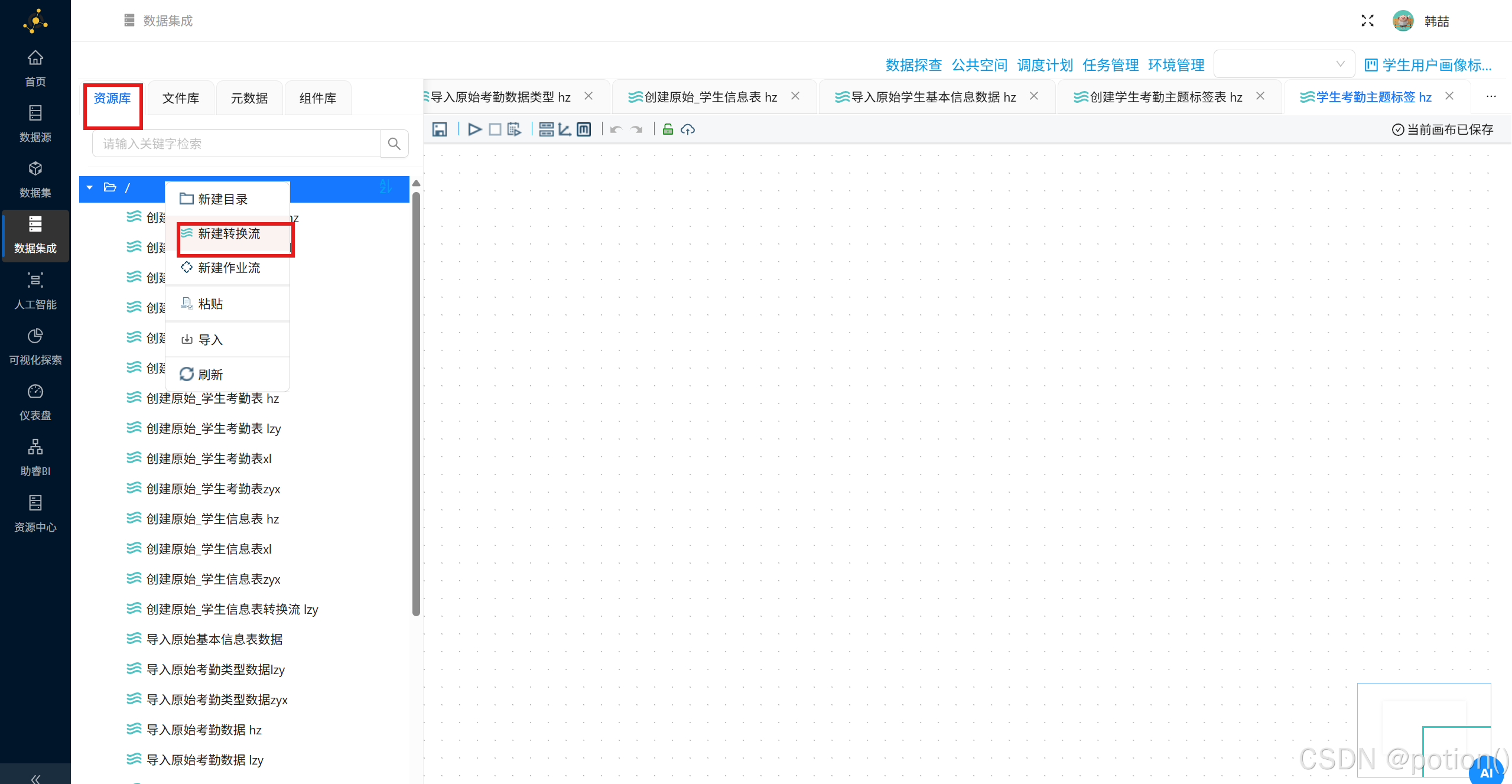Image resolution: width=1512 pixels, height=784 pixels.
Task: Click the cloud upload publish icon
Action: click(x=687, y=129)
